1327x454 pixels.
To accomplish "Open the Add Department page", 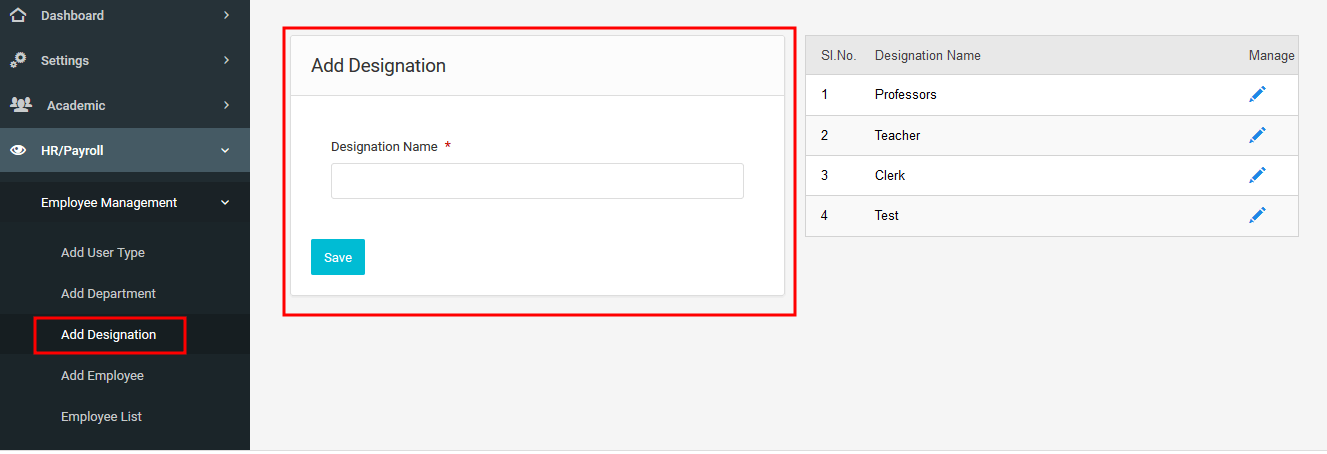I will click(108, 294).
